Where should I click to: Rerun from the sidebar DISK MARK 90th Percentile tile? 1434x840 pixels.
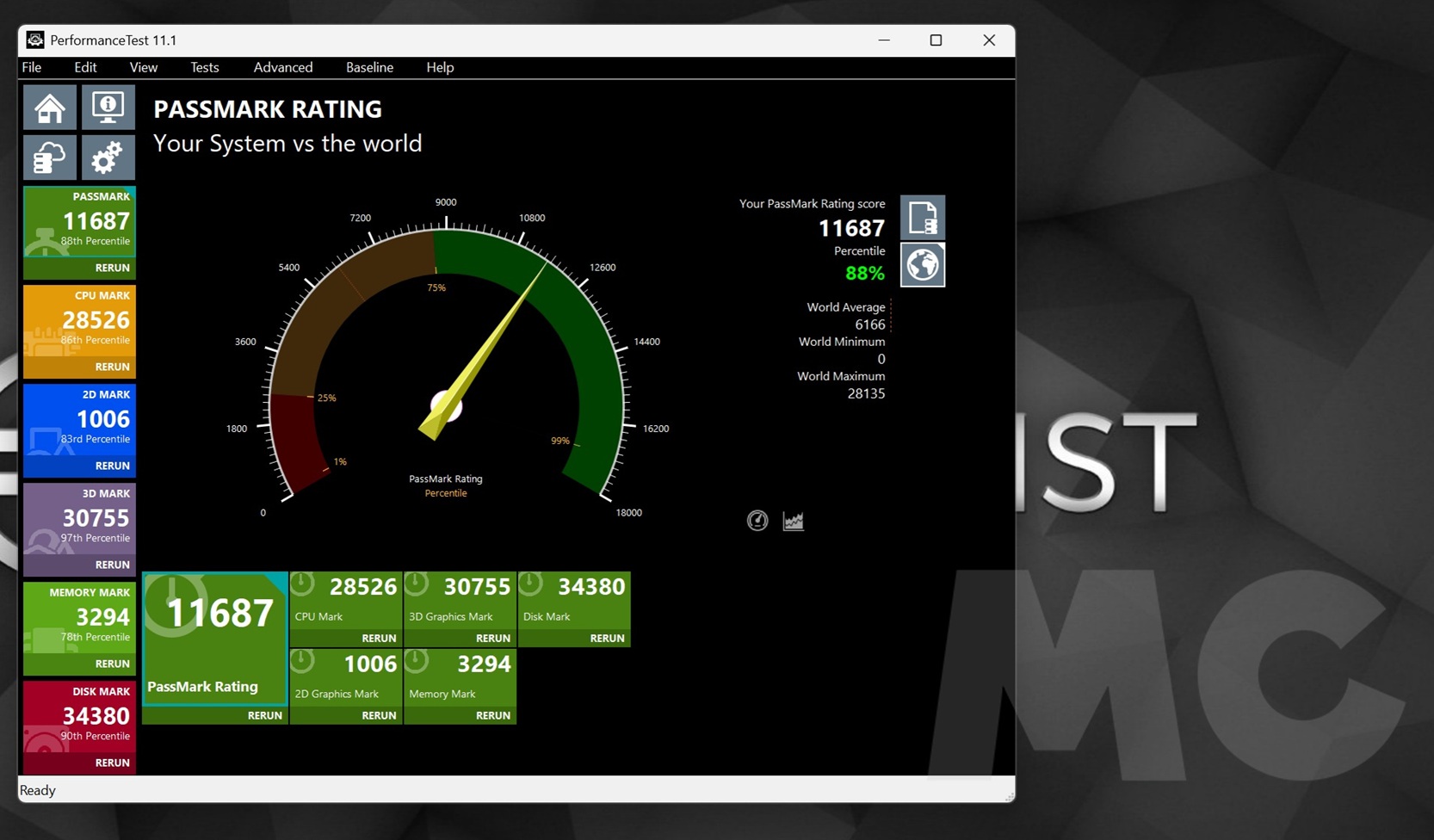click(x=113, y=763)
